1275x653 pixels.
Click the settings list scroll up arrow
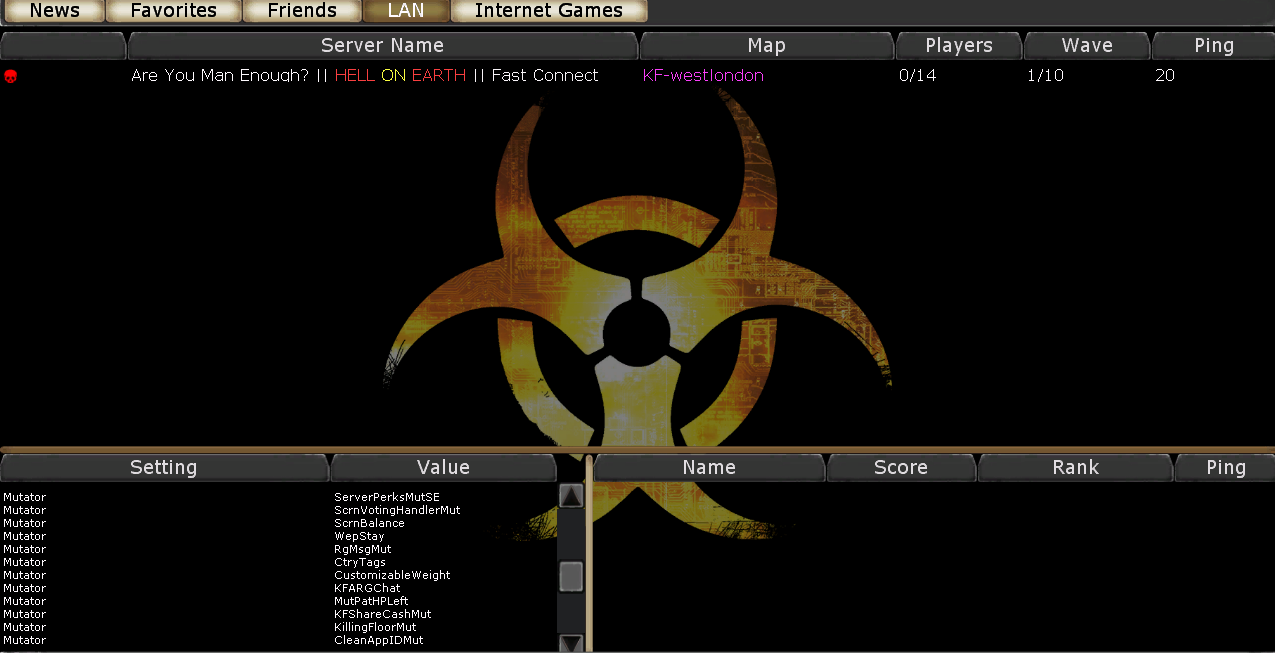(571, 496)
